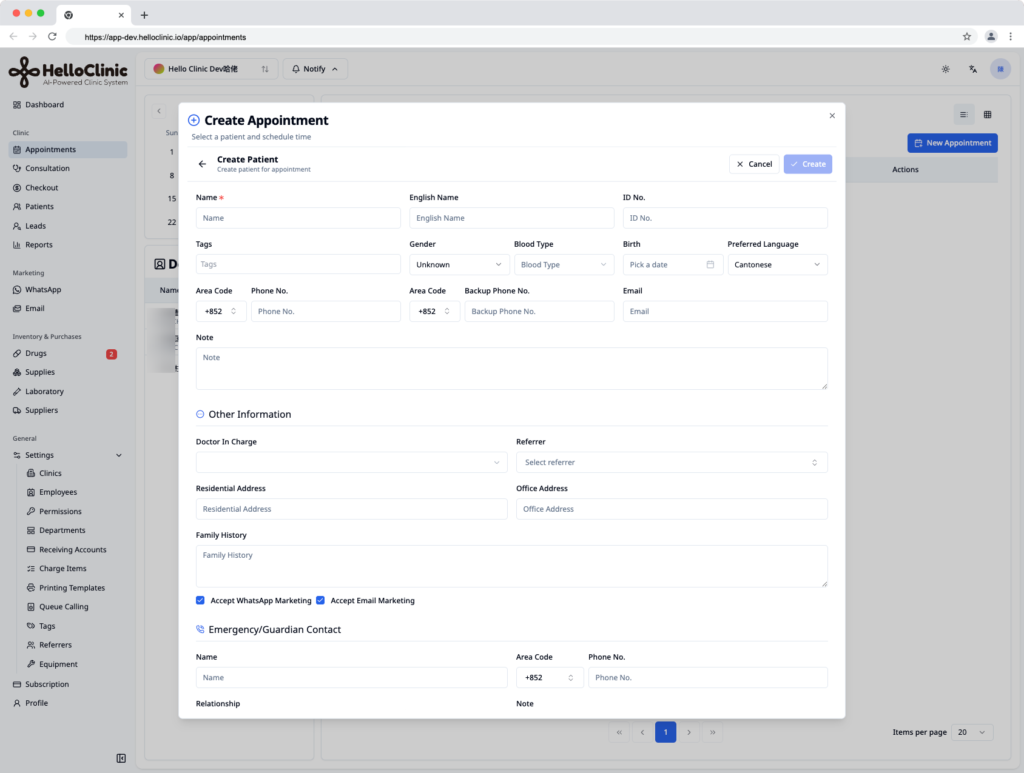Collapse the Settings section chevron
Image resolution: width=1024 pixels, height=773 pixels.
click(x=119, y=455)
